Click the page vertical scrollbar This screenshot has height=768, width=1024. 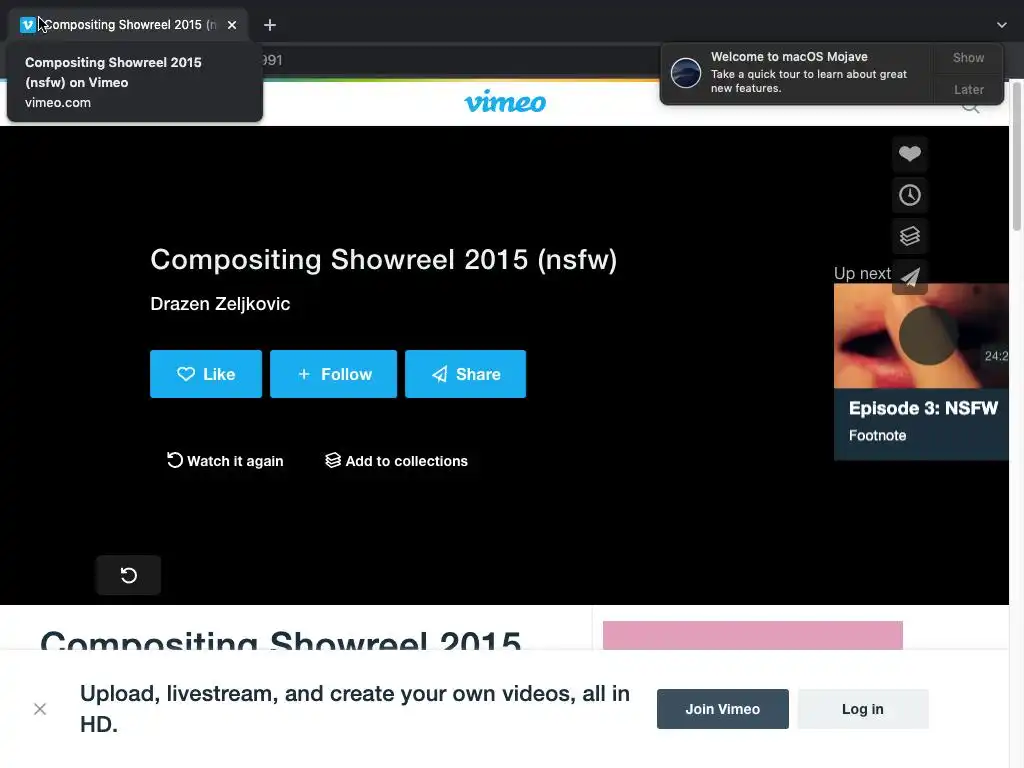1016,155
